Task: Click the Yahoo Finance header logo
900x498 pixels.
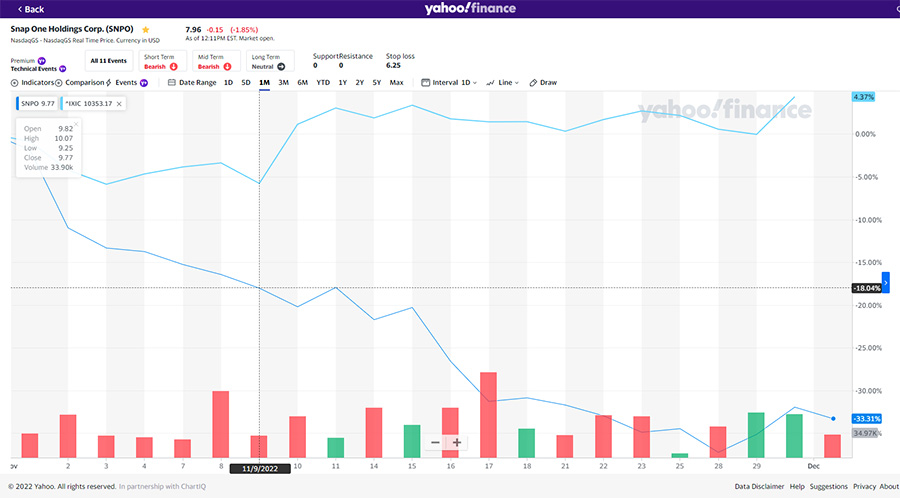Action: tap(470, 8)
